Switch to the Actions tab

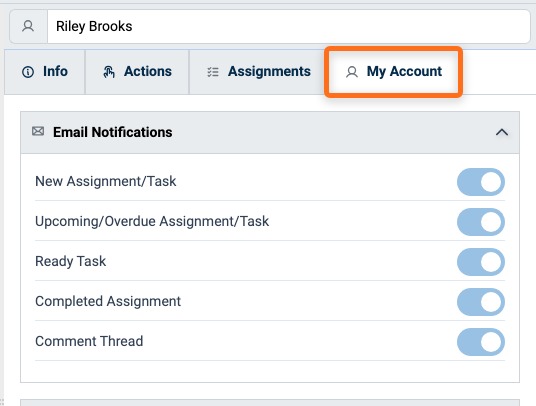[x=137, y=72]
